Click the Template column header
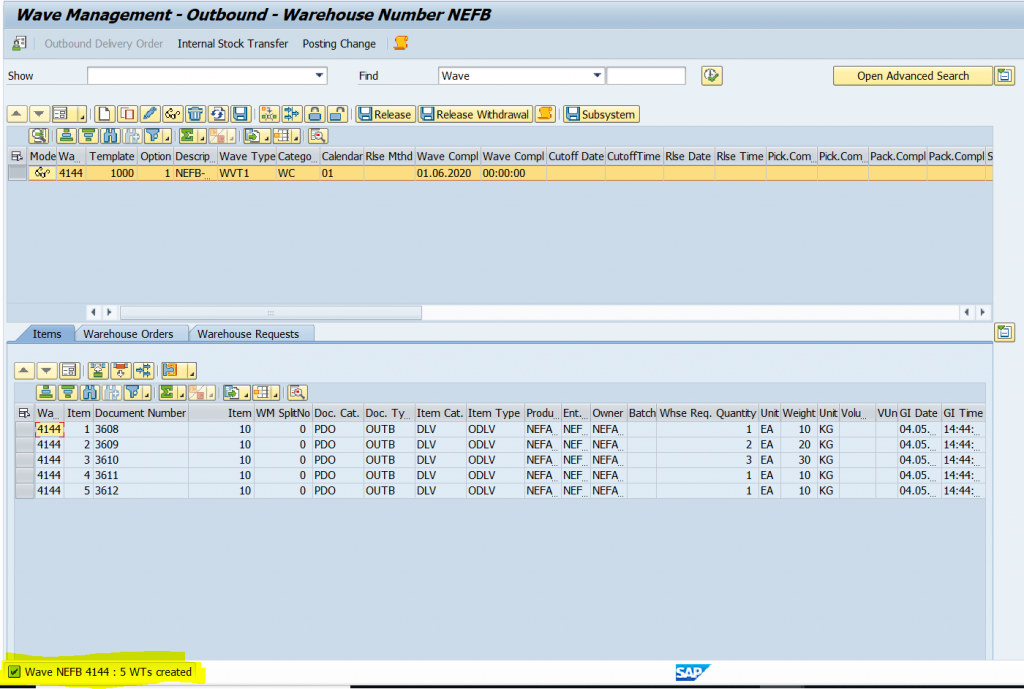The image size is (1024, 689). pos(112,156)
